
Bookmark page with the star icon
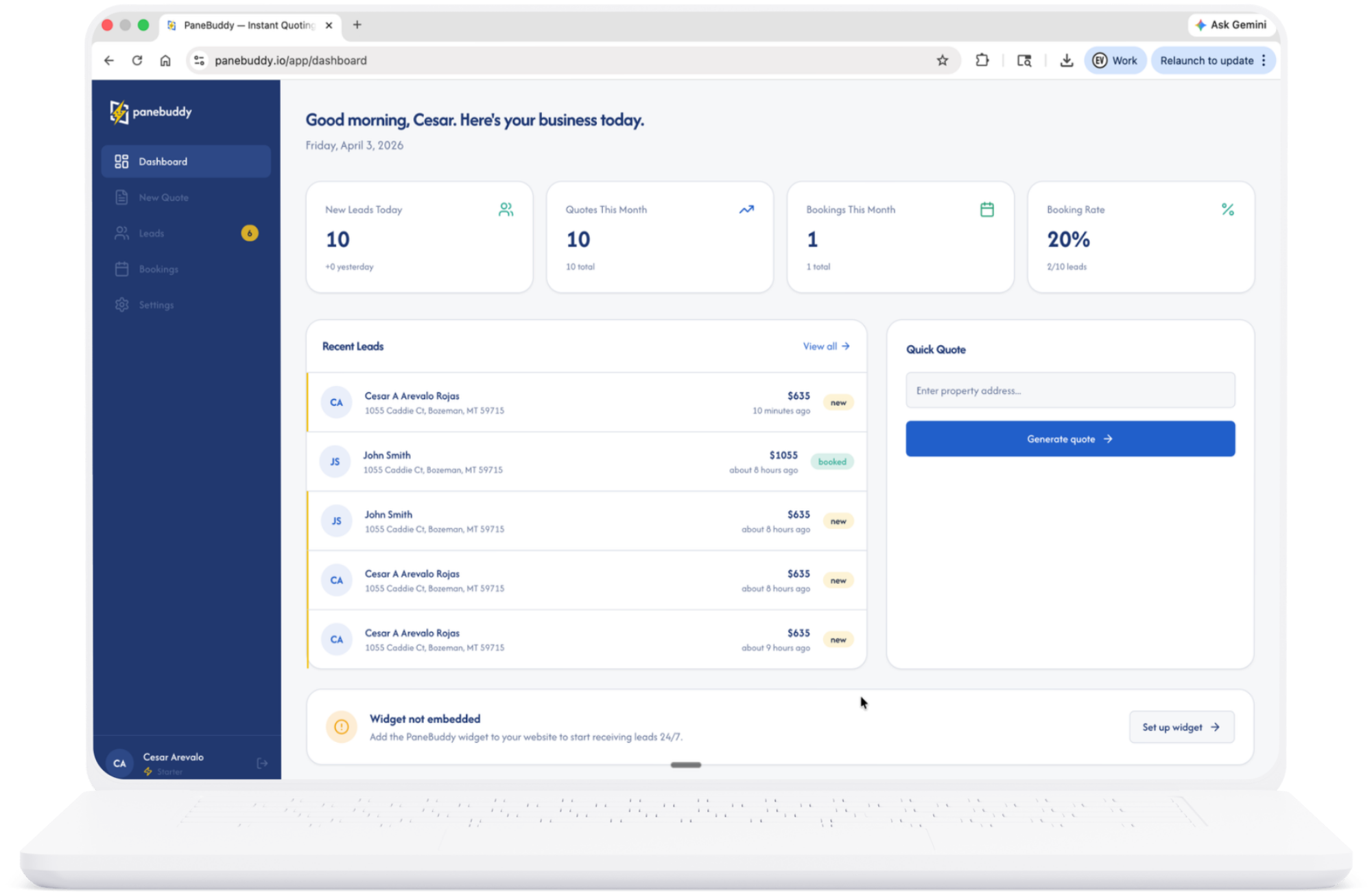(943, 60)
